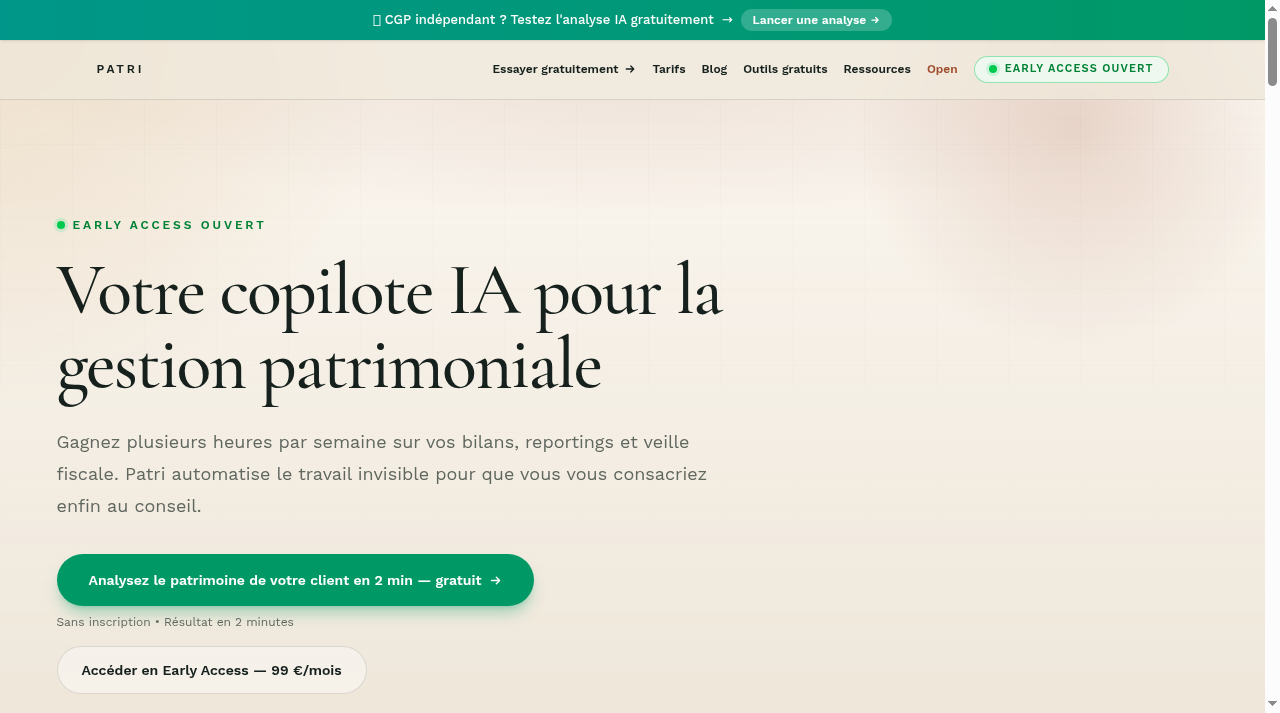Click "Sans inscription • Résultat en 2 minutes" text

175,622
